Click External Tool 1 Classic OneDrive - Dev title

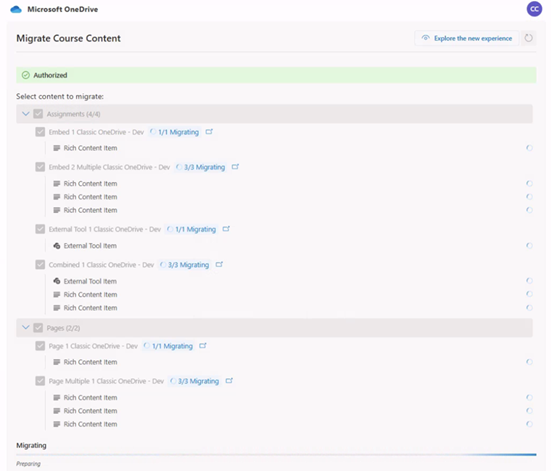[105, 230]
